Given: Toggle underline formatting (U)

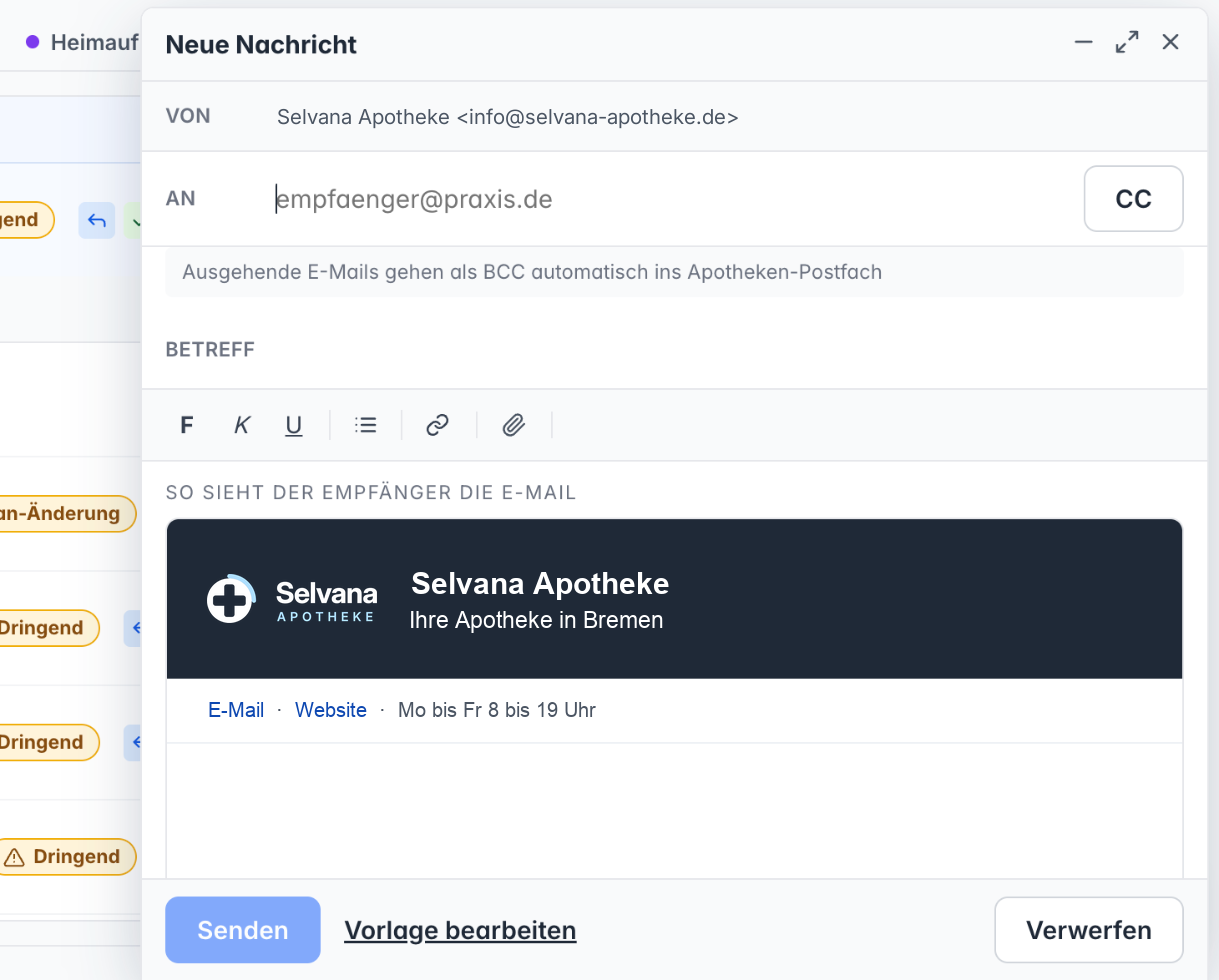Looking at the screenshot, I should [x=294, y=425].
